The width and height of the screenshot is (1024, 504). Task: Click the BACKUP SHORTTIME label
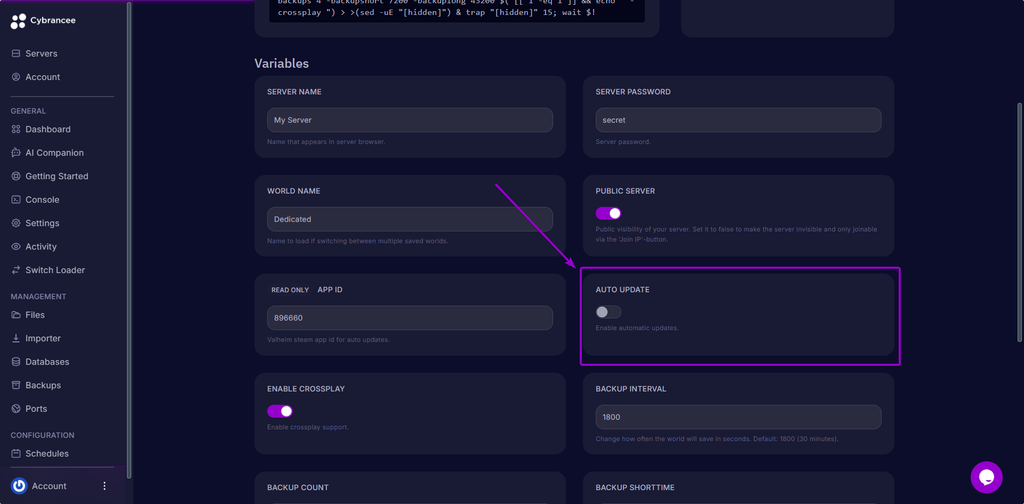pyautogui.click(x=635, y=488)
